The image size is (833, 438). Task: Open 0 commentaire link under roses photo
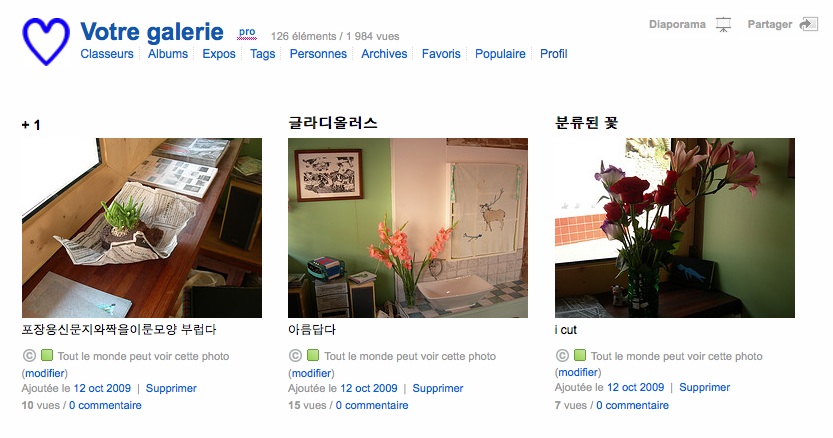coord(632,405)
